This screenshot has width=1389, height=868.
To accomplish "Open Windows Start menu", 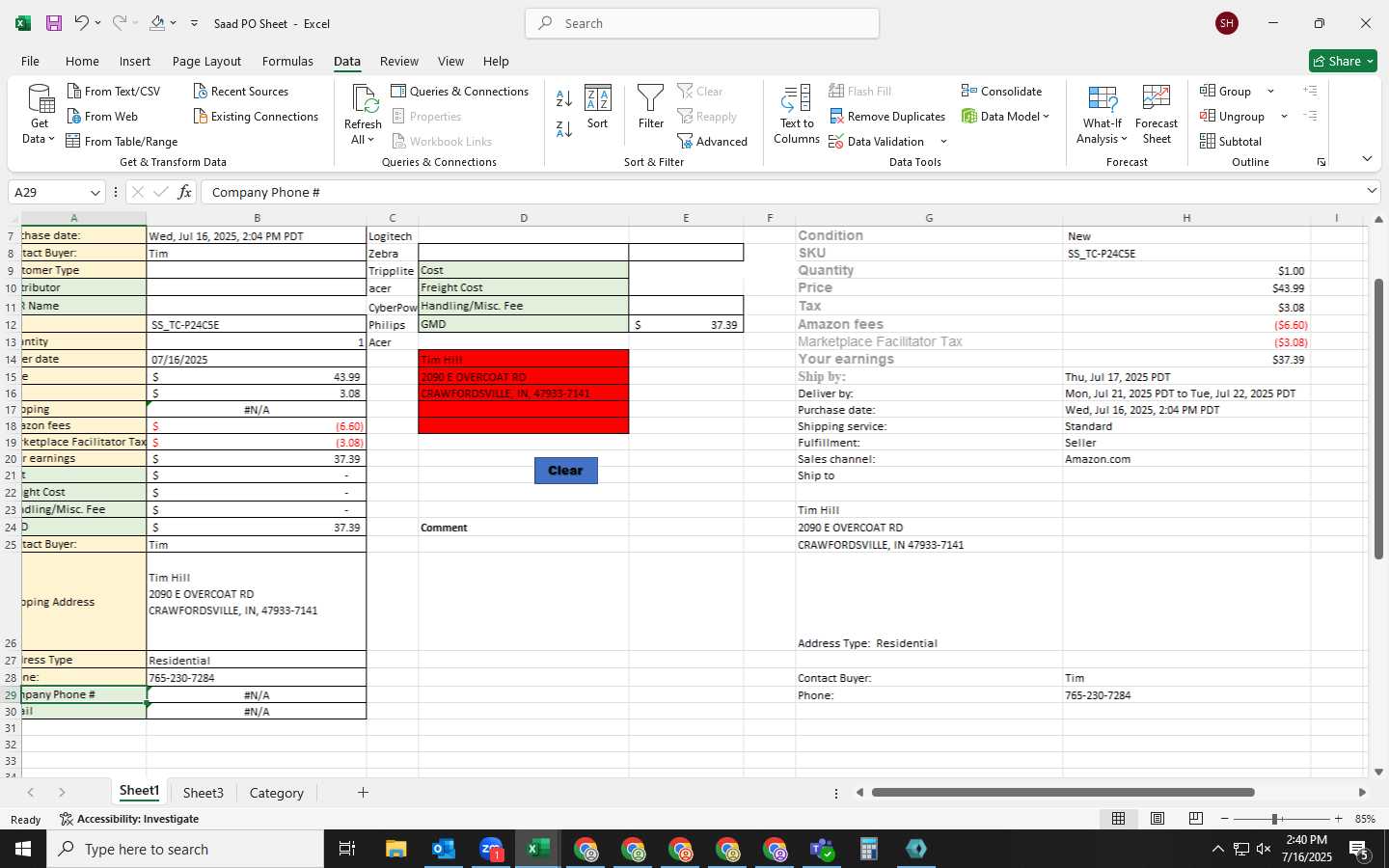I will [x=23, y=849].
